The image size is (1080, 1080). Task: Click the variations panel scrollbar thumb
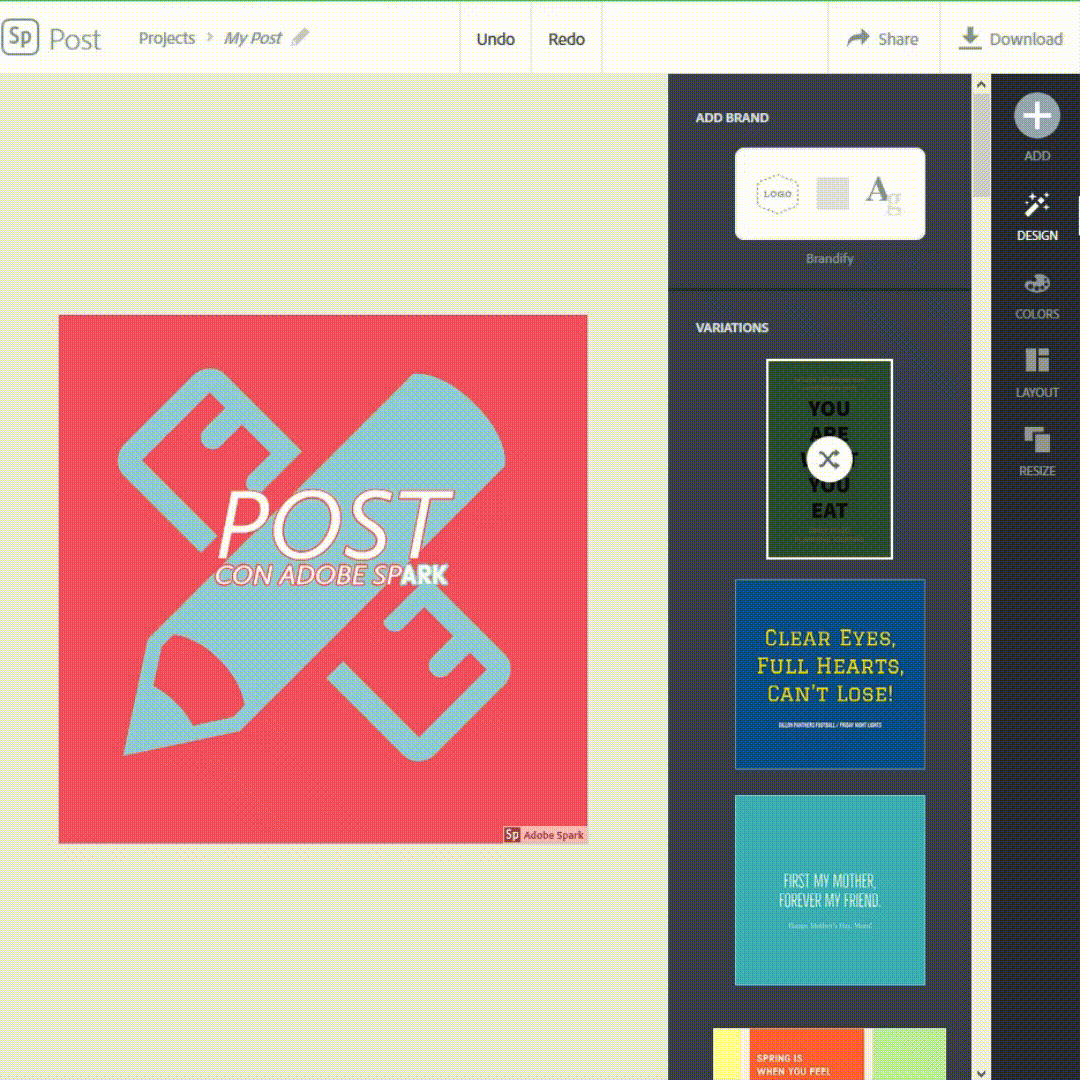point(981,145)
